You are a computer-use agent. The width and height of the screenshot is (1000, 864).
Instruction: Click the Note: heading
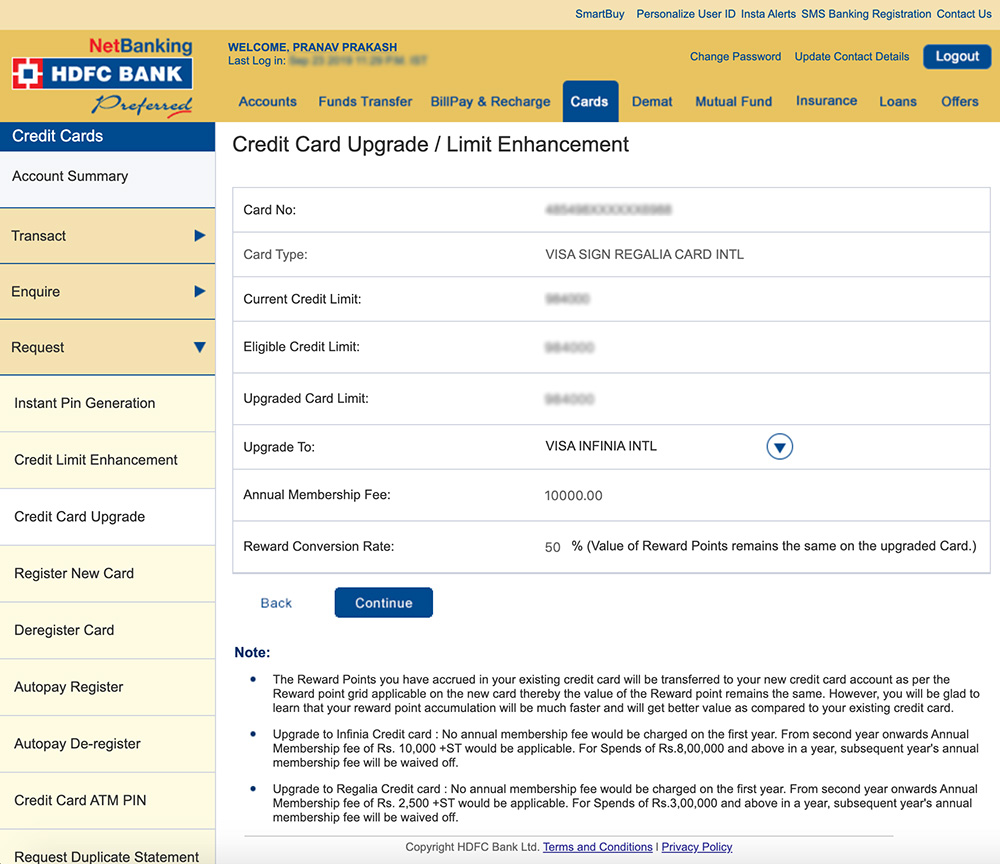pyautogui.click(x=253, y=652)
